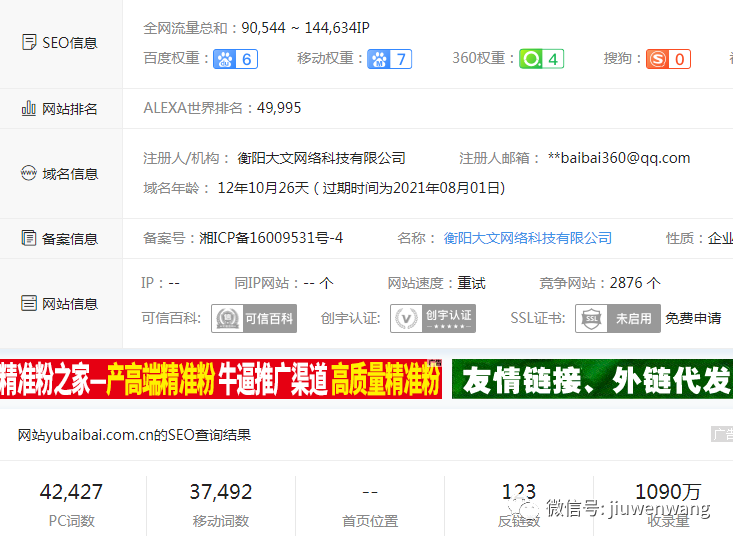Screen dimensions: 733x542
Task: Open the 百度权重 badge showing 6
Action: click(x=236, y=59)
